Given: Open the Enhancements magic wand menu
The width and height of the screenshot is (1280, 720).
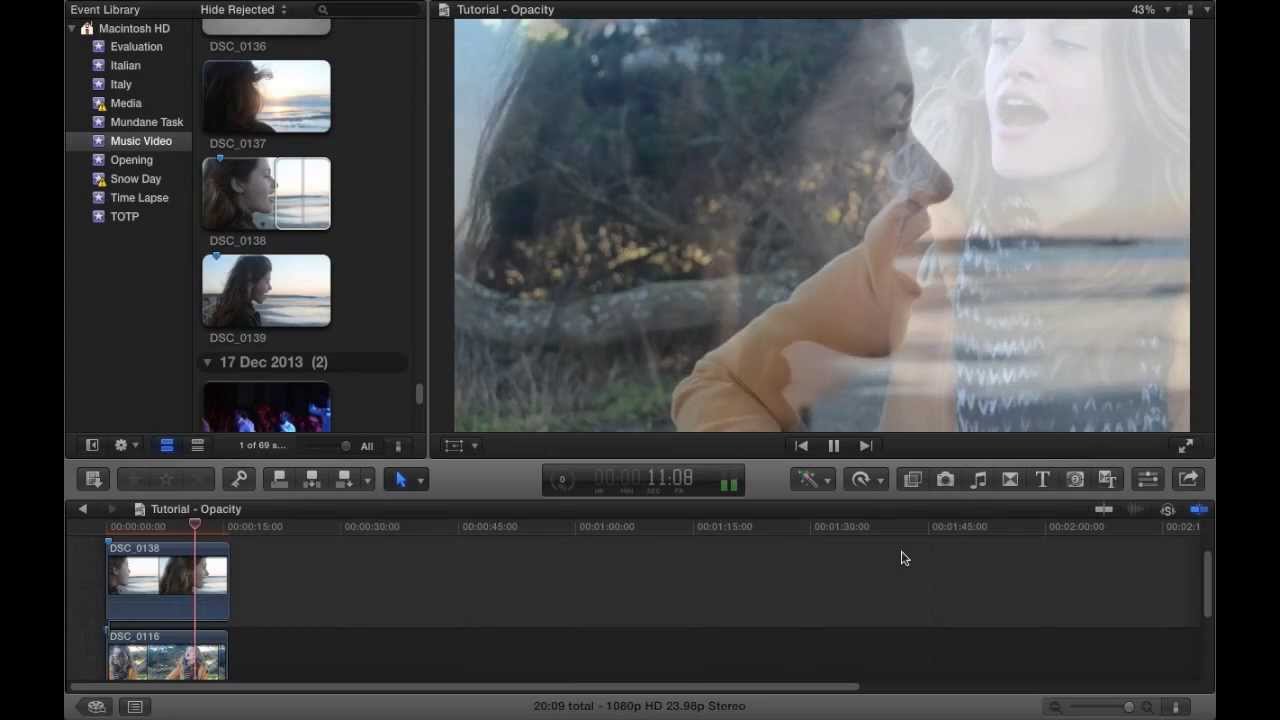Looking at the screenshot, I should 814,480.
